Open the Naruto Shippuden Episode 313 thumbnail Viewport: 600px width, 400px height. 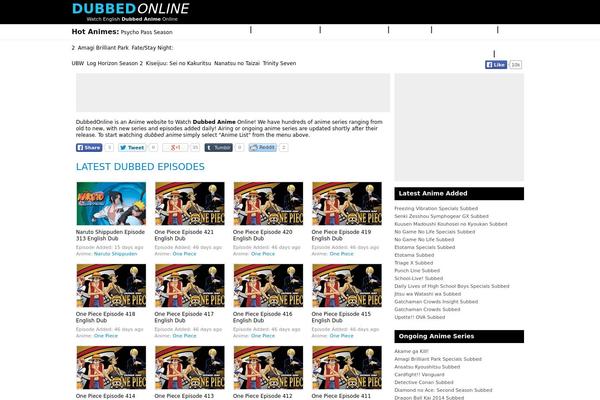click(x=111, y=204)
